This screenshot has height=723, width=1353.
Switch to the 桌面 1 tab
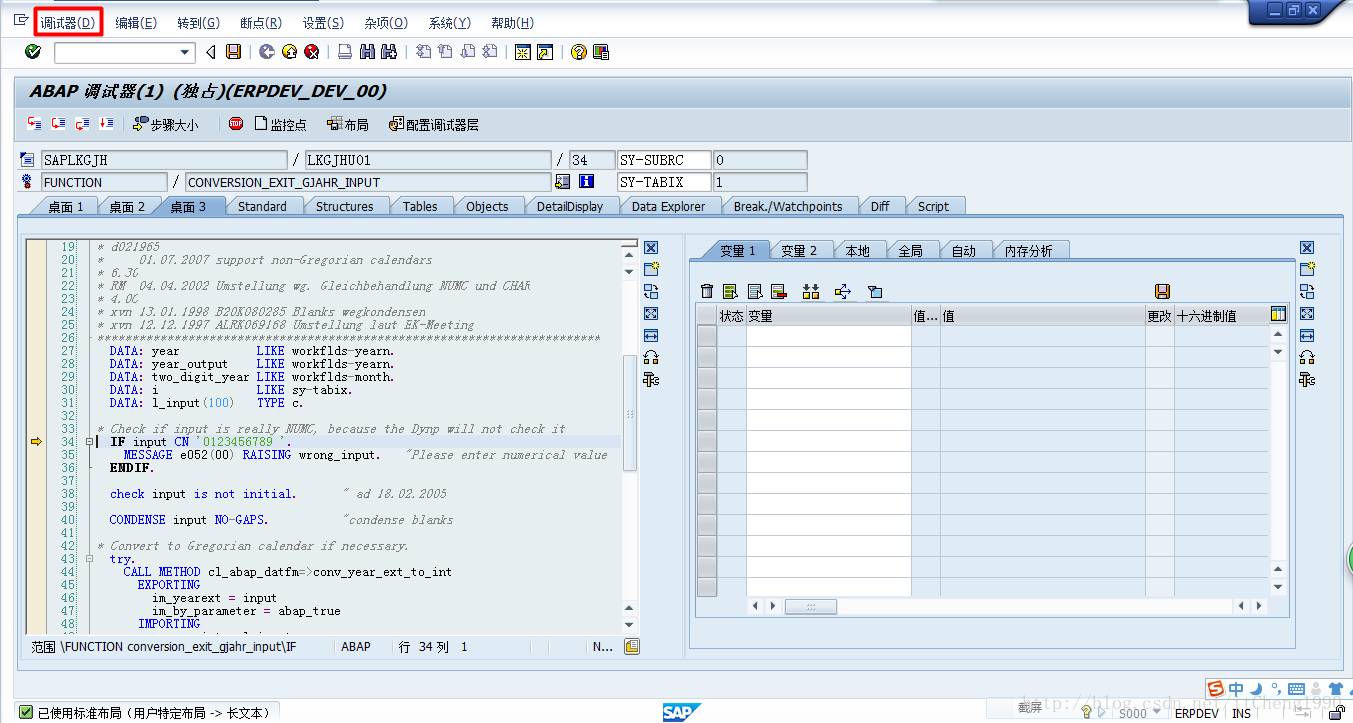click(x=66, y=206)
